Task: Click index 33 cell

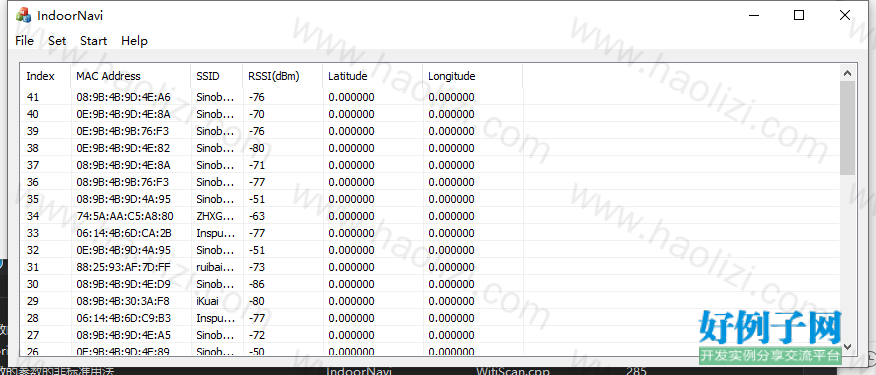Action: [32, 233]
